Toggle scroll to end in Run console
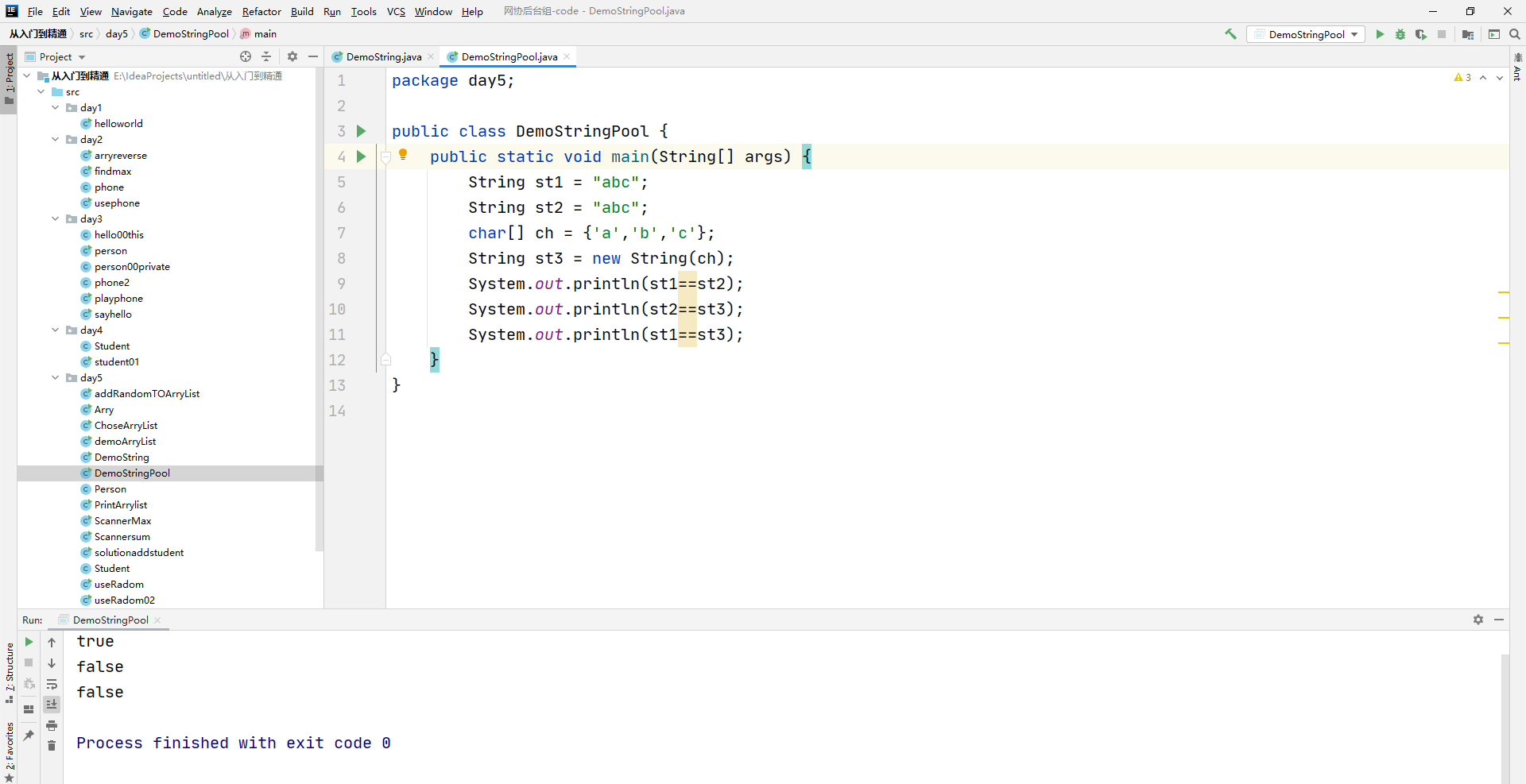 [52, 705]
